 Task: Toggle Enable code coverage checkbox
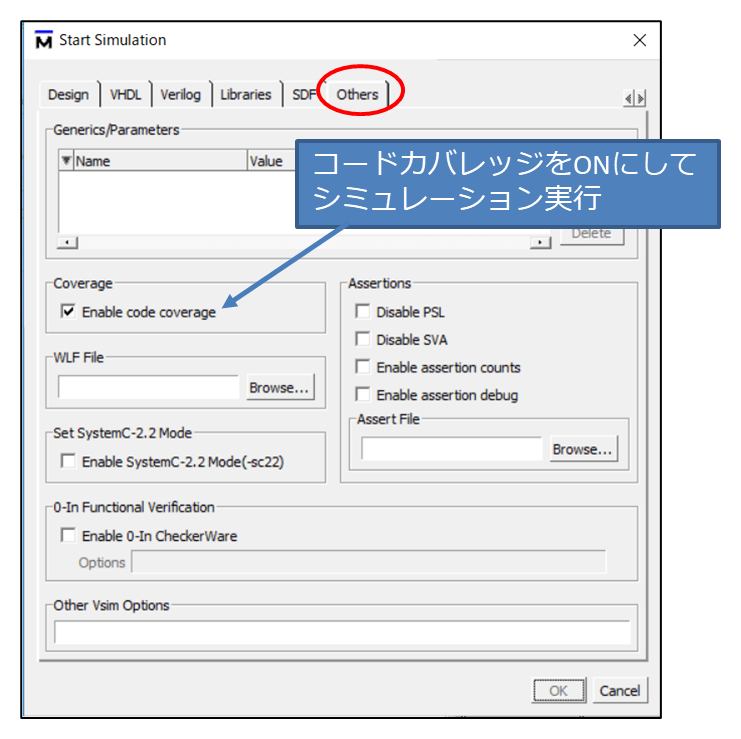tap(68, 311)
